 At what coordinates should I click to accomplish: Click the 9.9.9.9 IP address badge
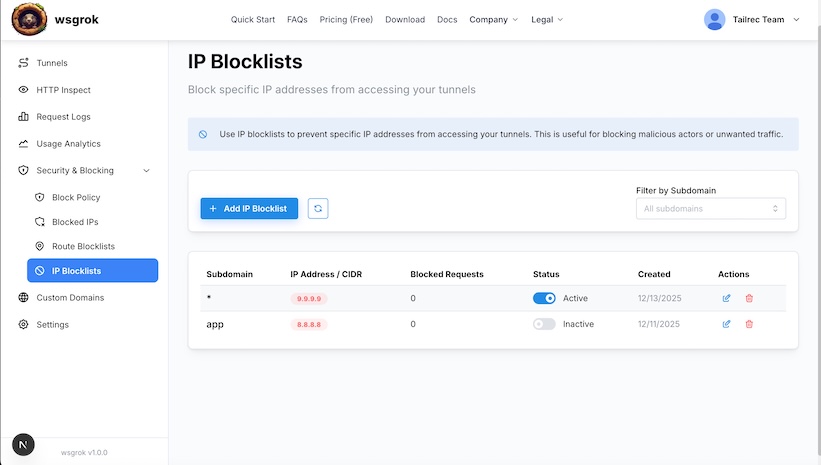[x=309, y=298]
